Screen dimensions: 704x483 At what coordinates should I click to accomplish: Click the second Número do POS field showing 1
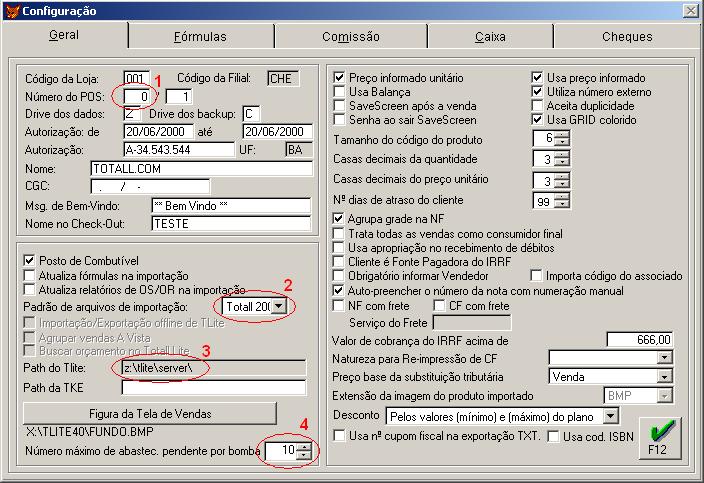(x=179, y=96)
